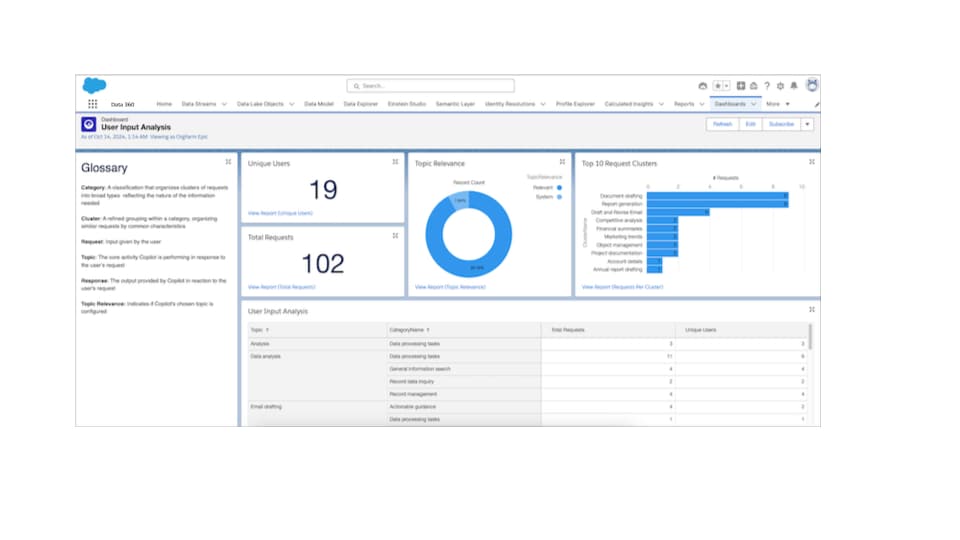Open the Data Streams tab

199,104
